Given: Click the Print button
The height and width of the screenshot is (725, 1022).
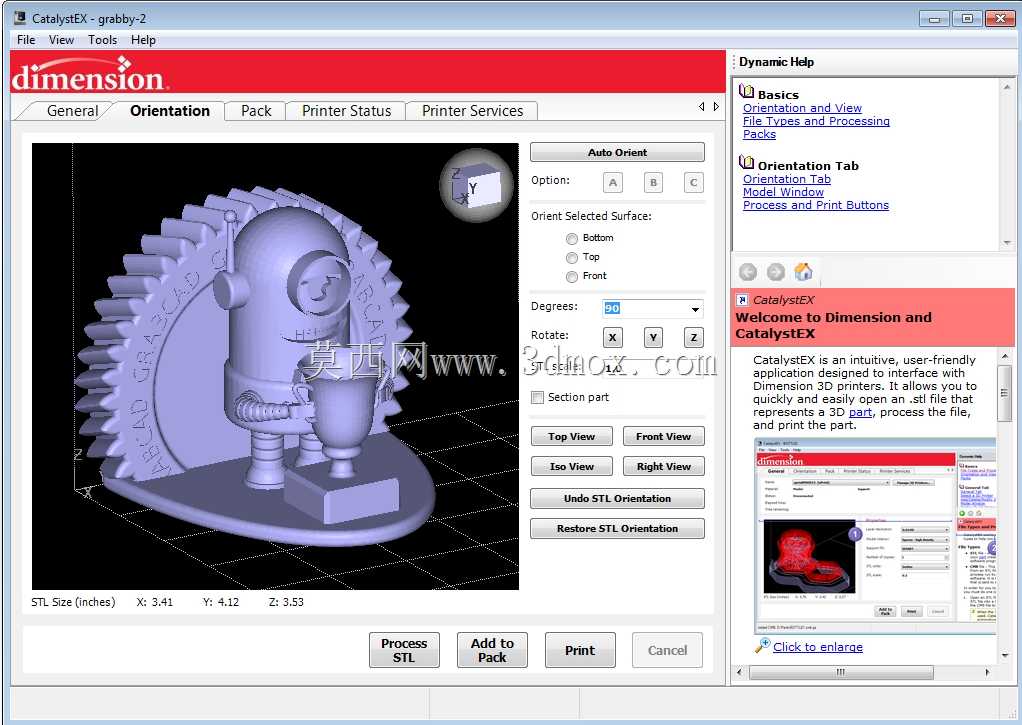Looking at the screenshot, I should [x=580, y=650].
